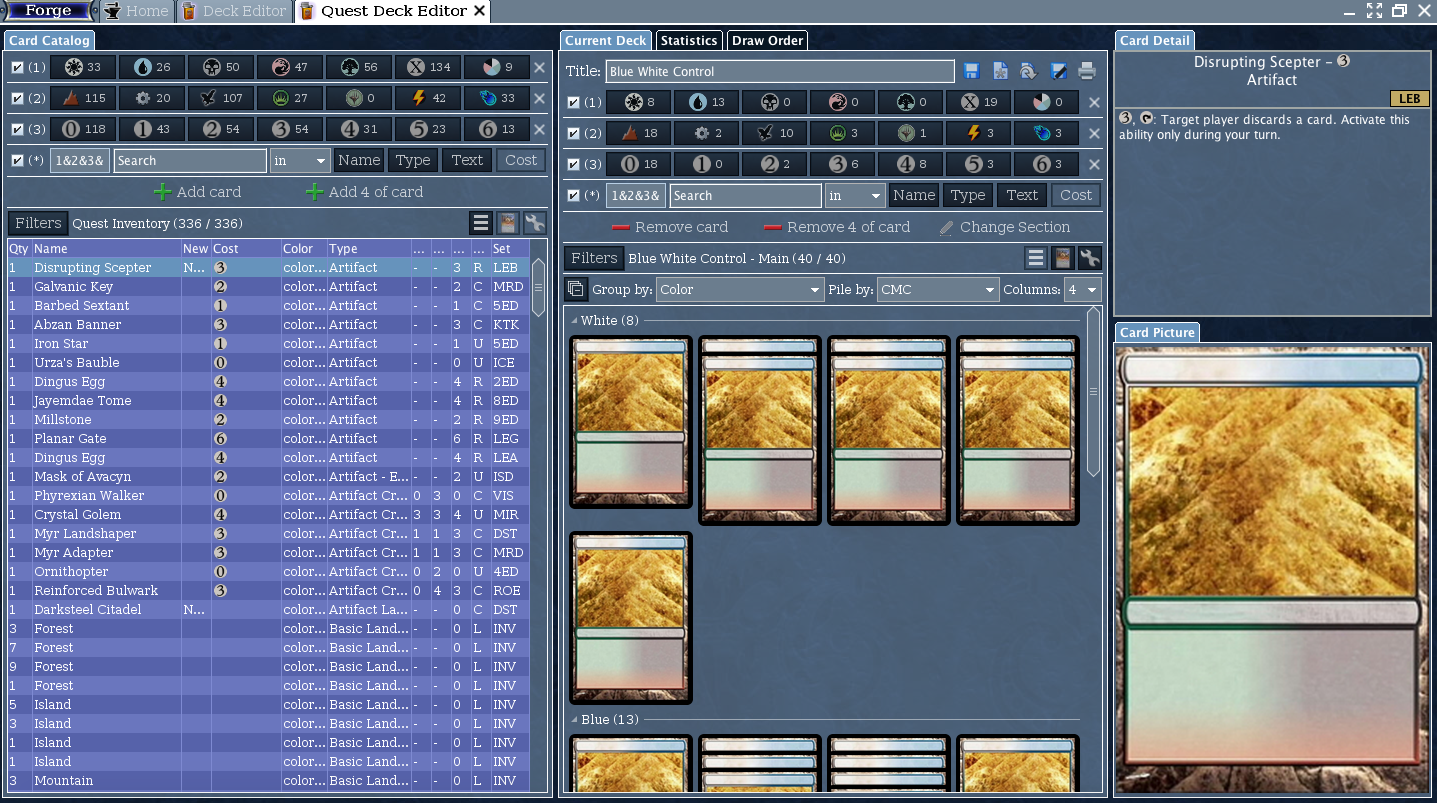Open Current Deck wrench settings
Image resolution: width=1437 pixels, height=803 pixels.
coord(1089,259)
